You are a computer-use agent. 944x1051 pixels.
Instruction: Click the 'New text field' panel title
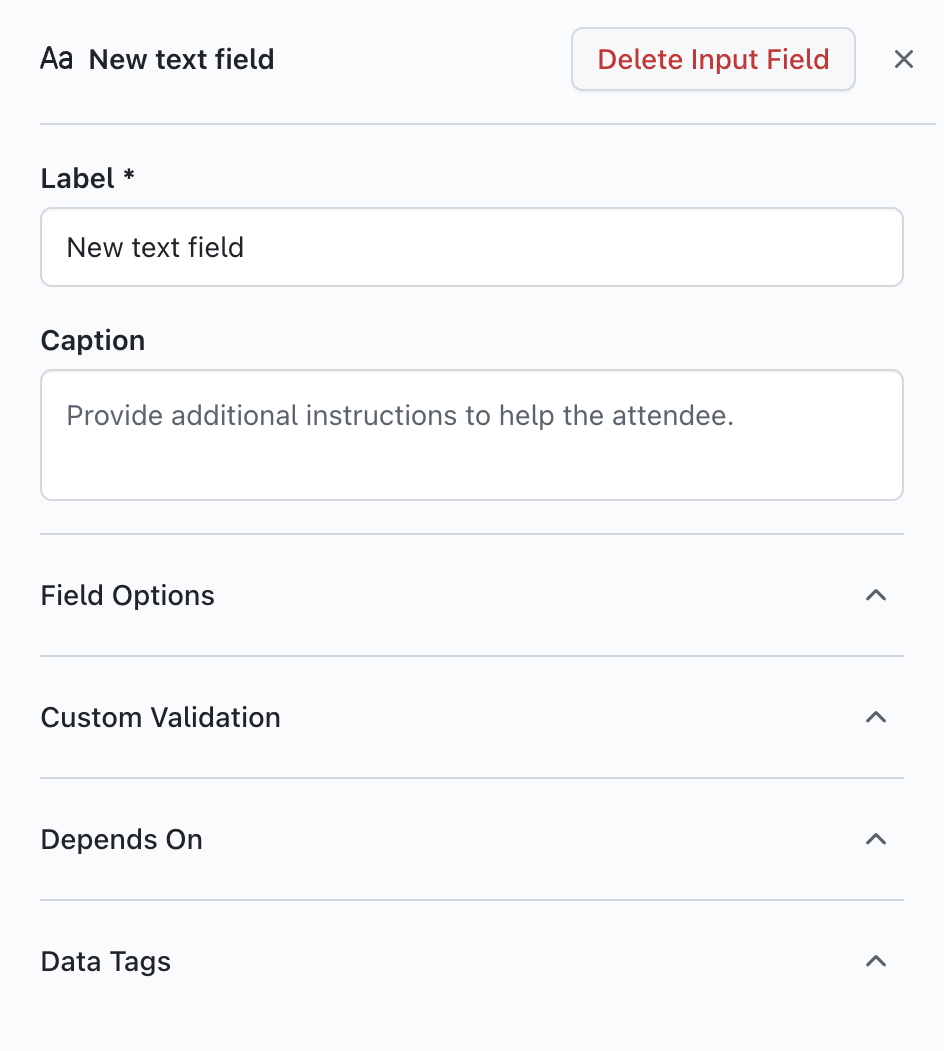tap(181, 60)
